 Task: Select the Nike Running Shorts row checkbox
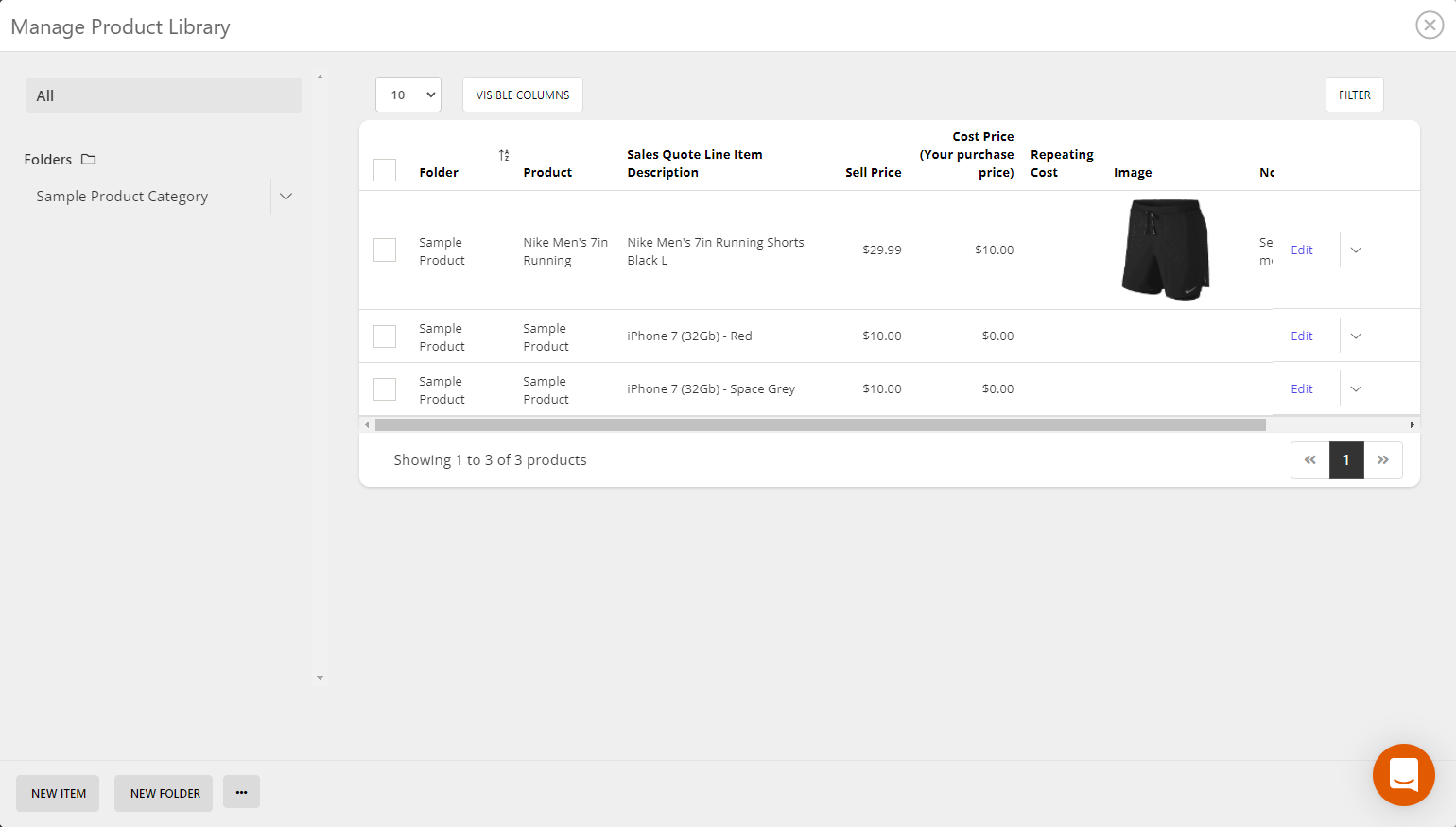tap(384, 250)
